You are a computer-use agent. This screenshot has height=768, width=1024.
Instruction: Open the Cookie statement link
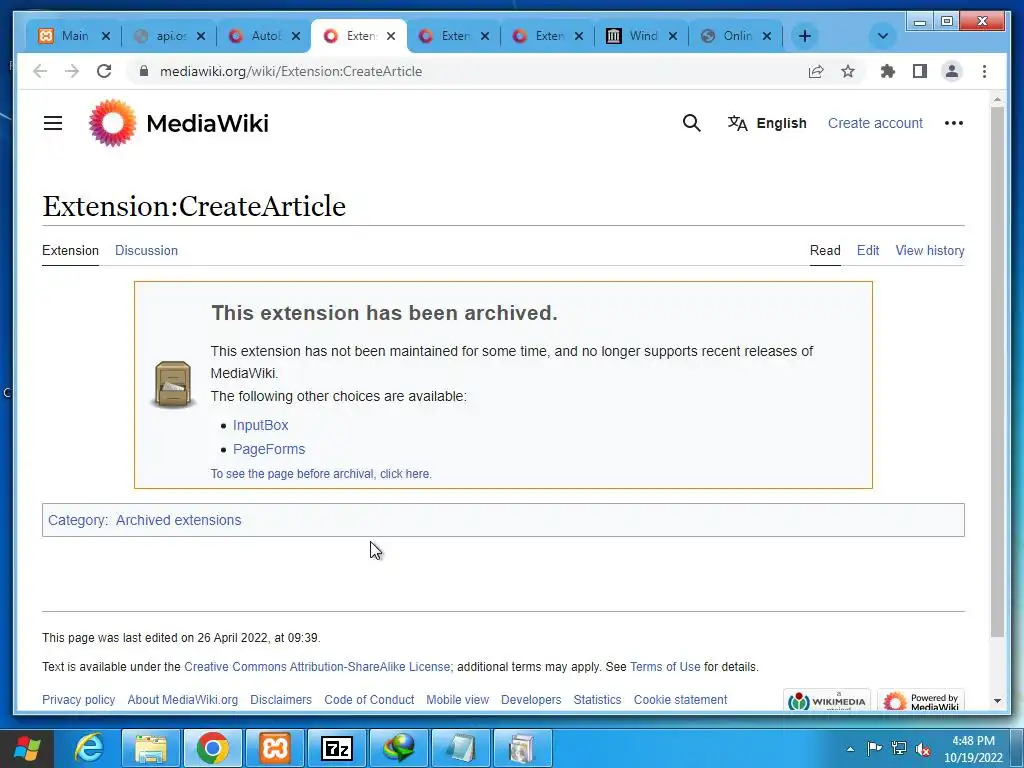[x=680, y=699]
